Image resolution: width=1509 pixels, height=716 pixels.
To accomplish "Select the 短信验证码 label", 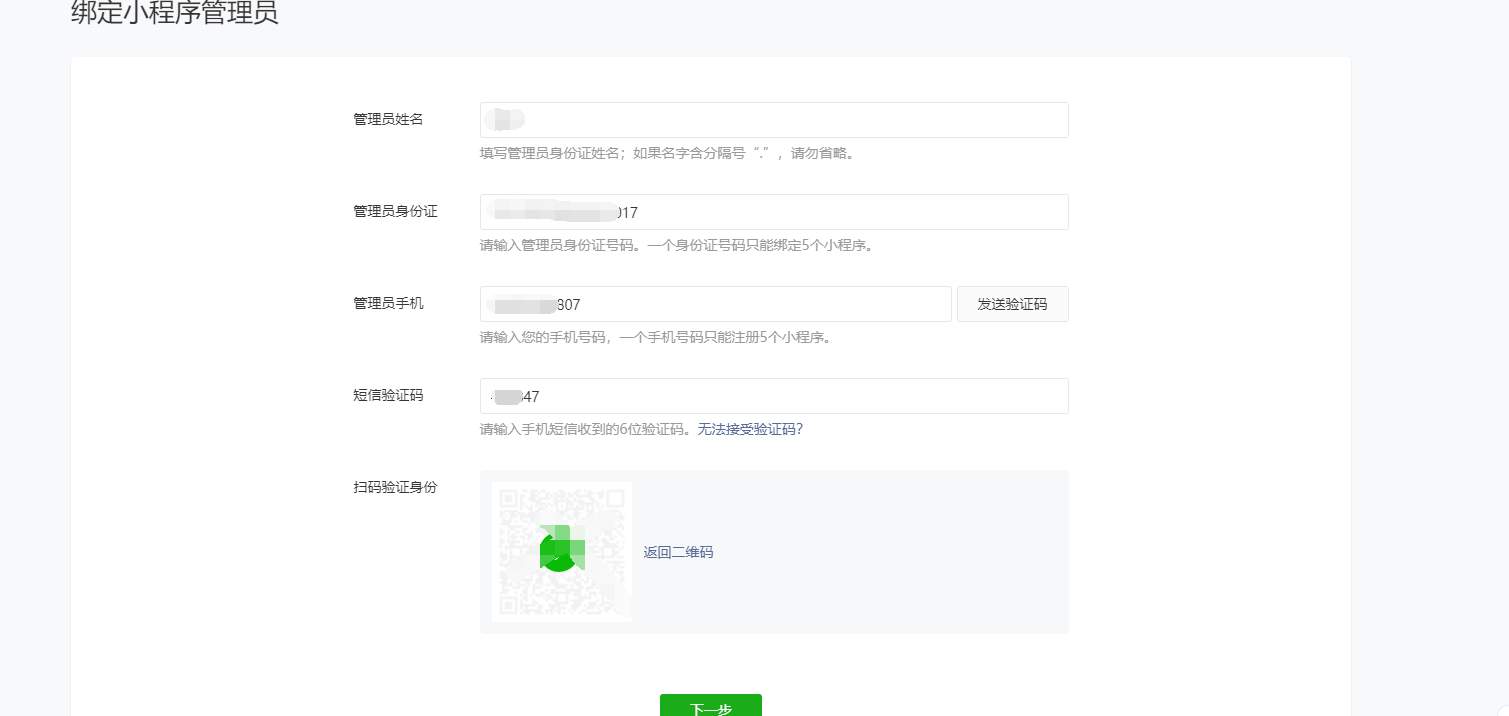I will (388, 396).
